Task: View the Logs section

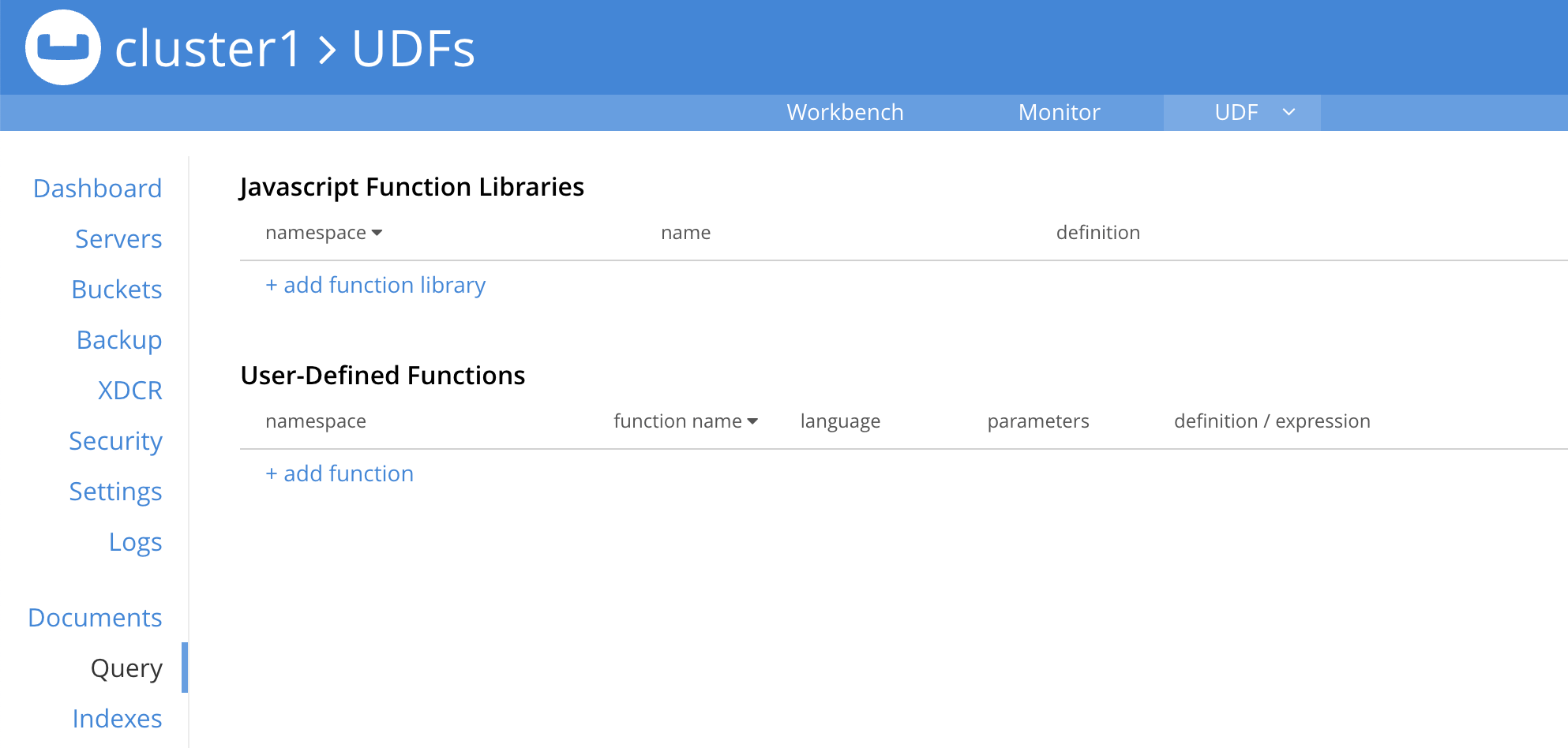Action: [136, 542]
